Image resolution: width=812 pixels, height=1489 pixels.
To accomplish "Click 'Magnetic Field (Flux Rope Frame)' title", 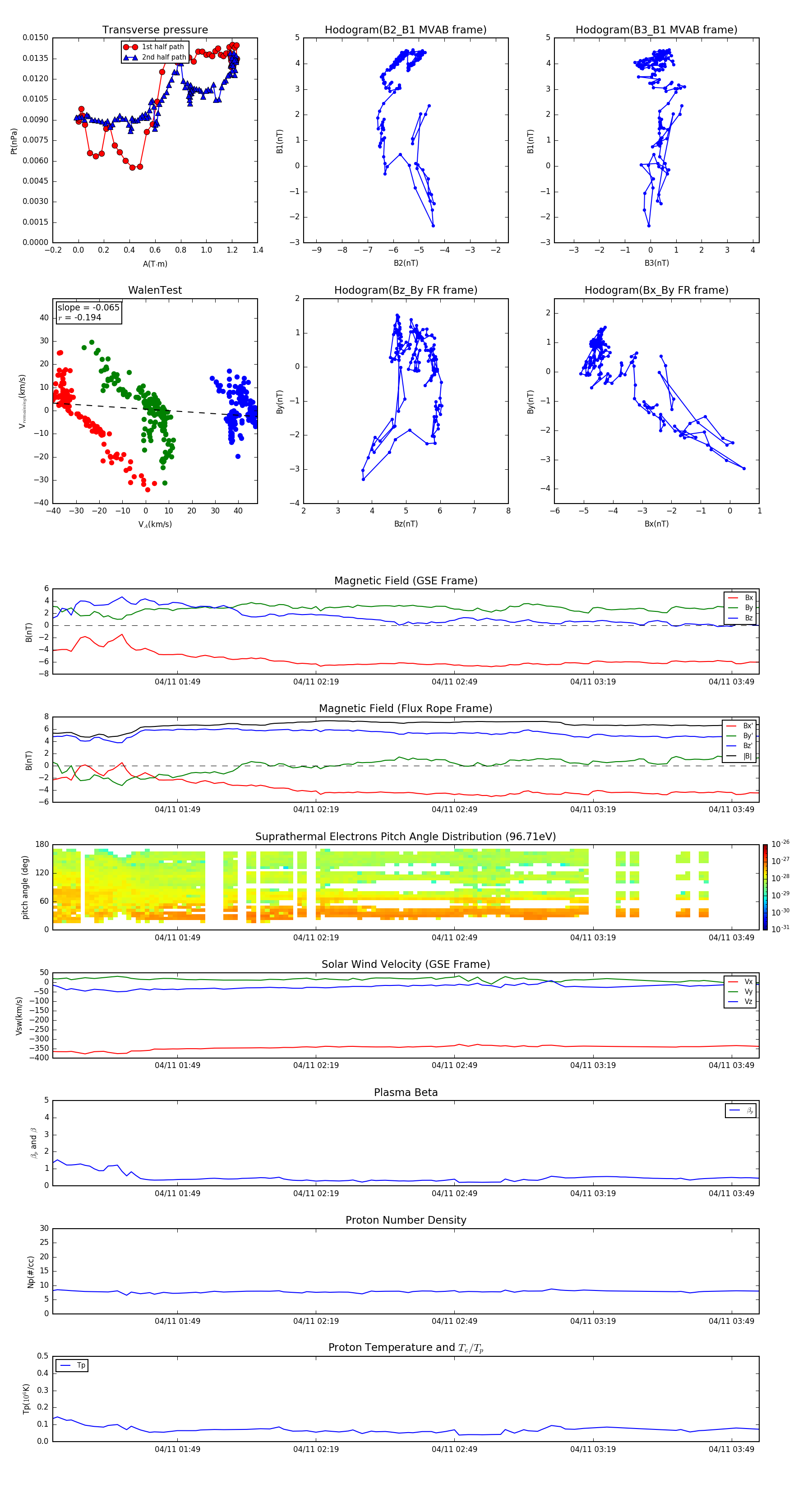I will tap(406, 709).
